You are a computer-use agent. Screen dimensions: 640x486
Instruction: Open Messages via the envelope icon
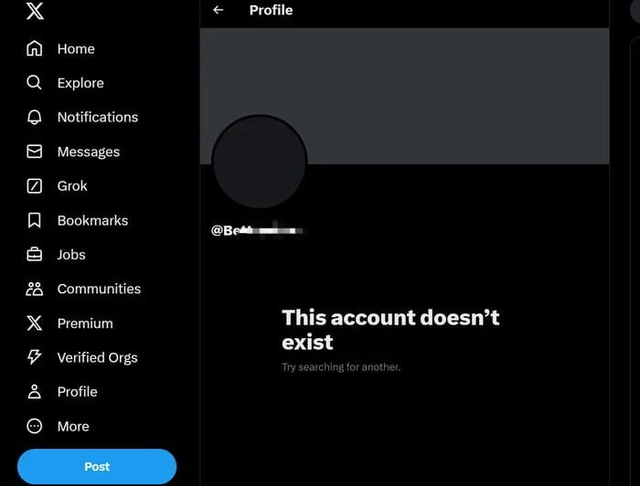pos(34,151)
